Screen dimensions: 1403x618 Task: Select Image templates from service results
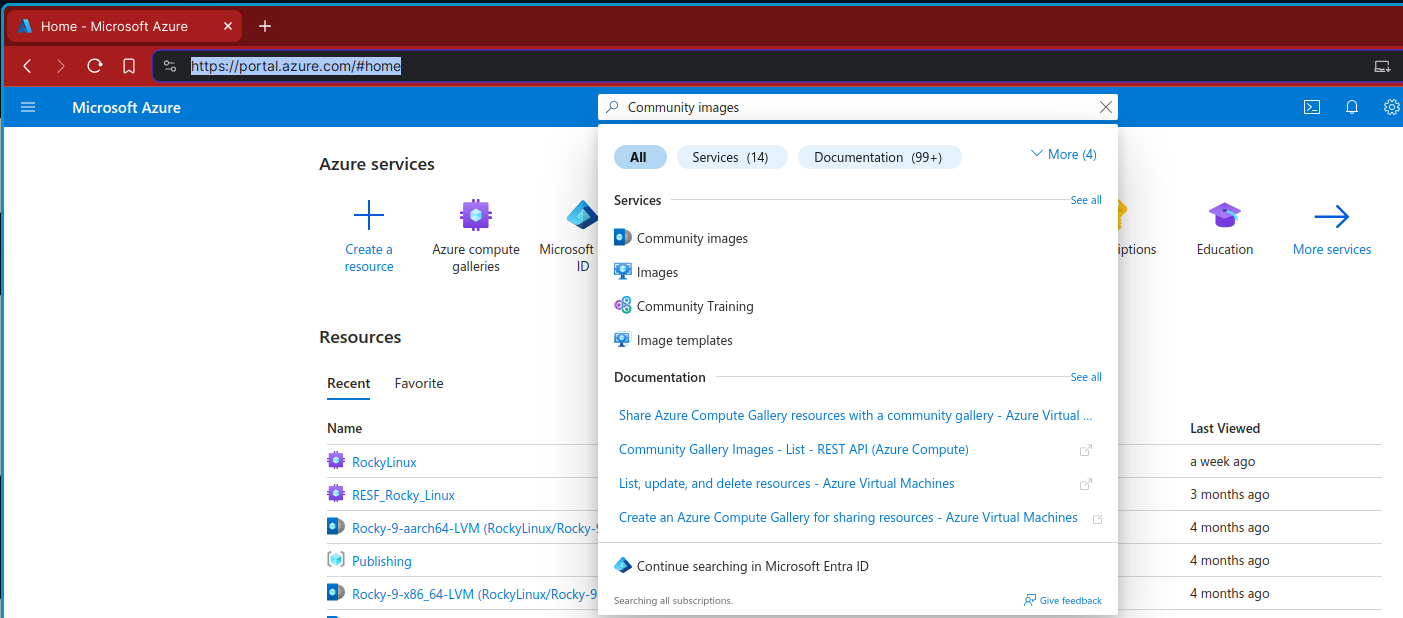pyautogui.click(x=684, y=340)
